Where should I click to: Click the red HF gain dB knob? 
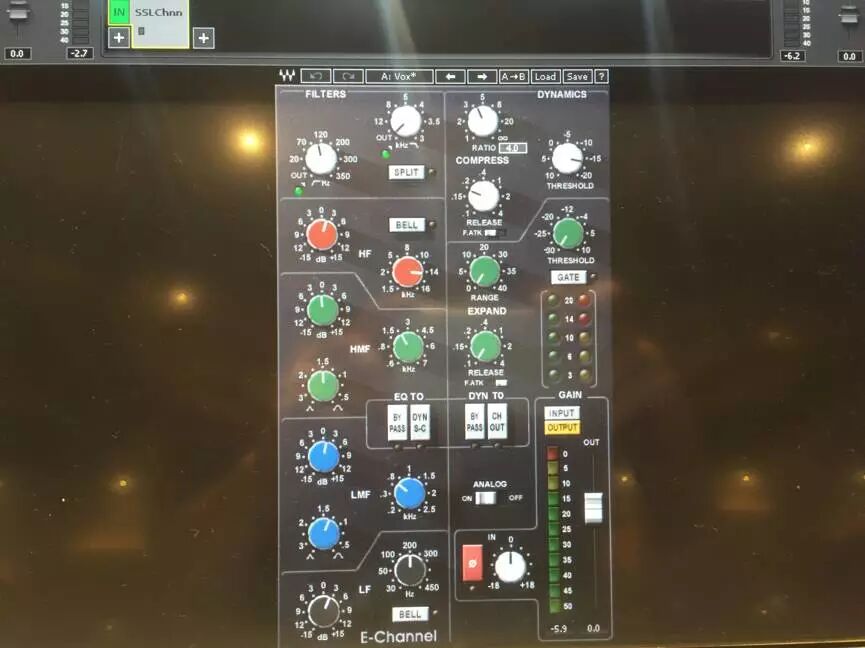tap(322, 234)
